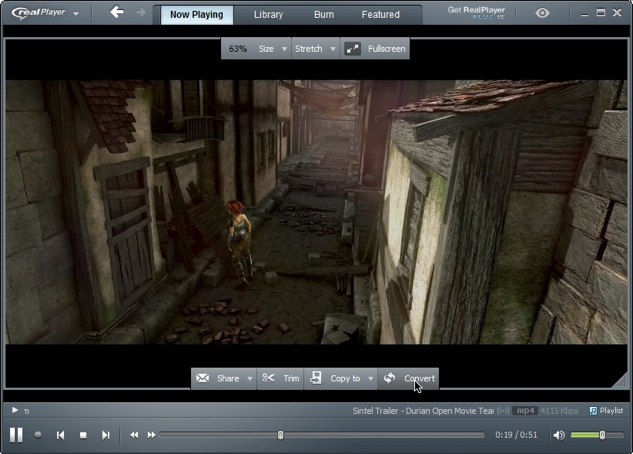Image resolution: width=633 pixels, height=454 pixels.
Task: Switch to Featured tab
Action: (x=381, y=15)
